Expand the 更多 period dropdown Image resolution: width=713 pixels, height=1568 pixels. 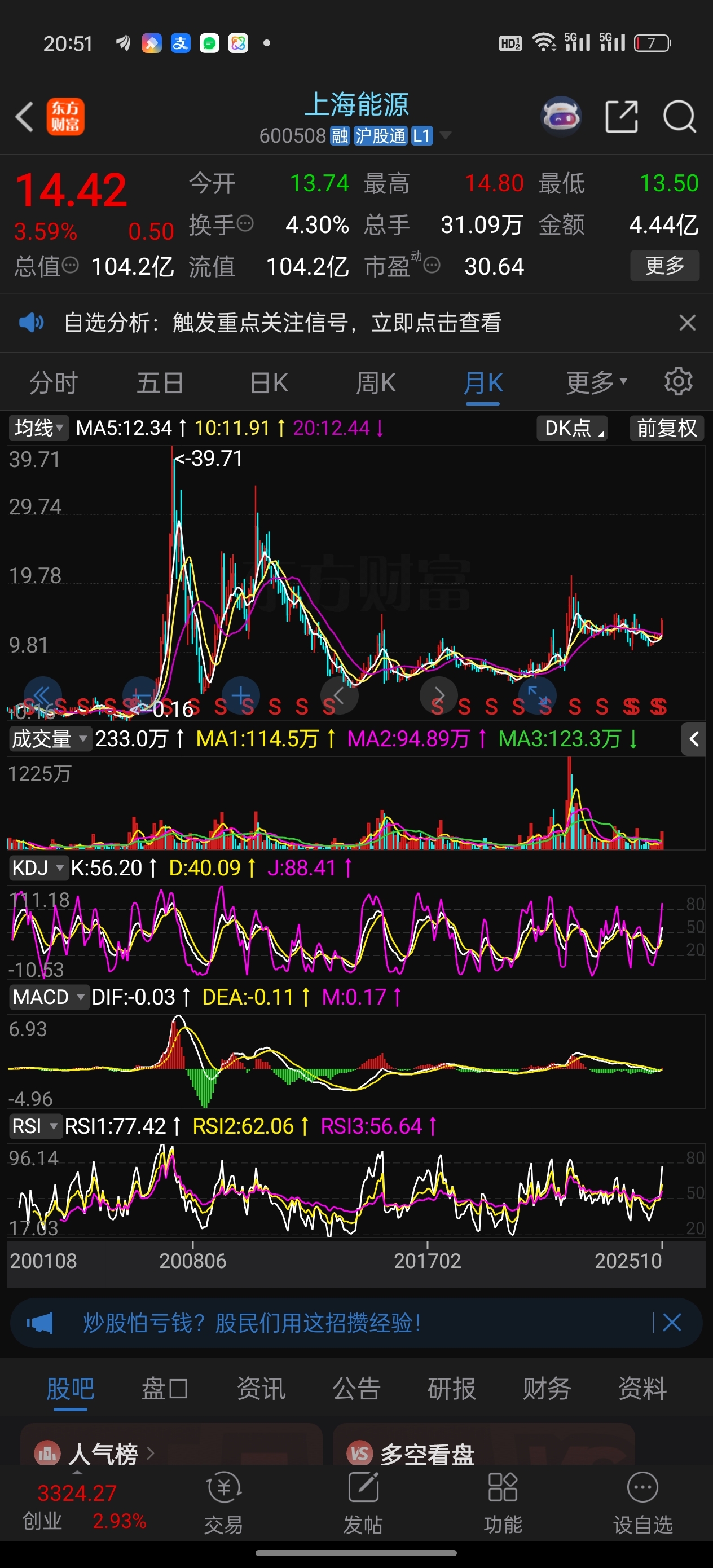(597, 383)
